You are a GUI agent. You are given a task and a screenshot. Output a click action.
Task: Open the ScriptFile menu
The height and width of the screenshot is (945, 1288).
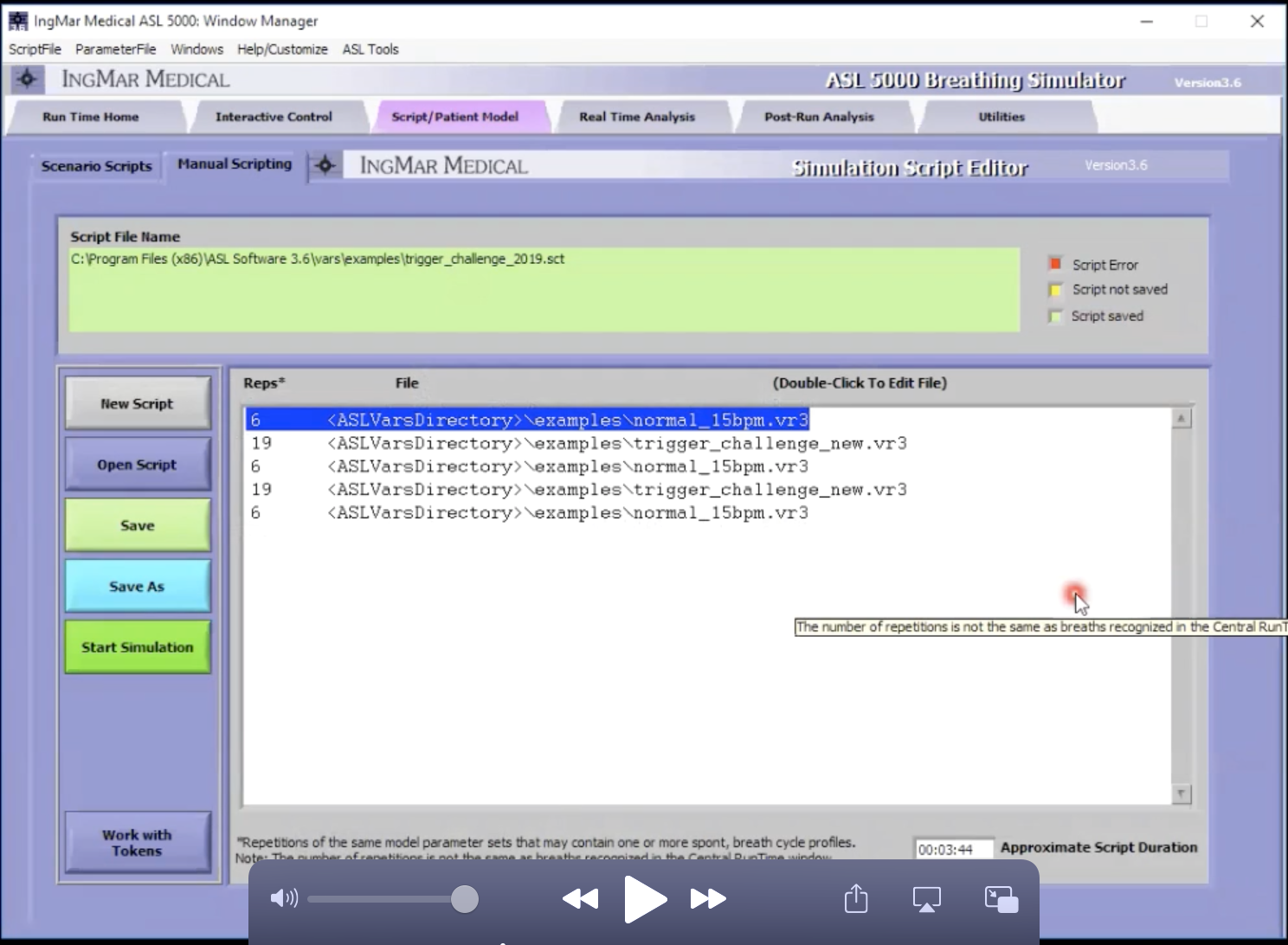[x=35, y=49]
